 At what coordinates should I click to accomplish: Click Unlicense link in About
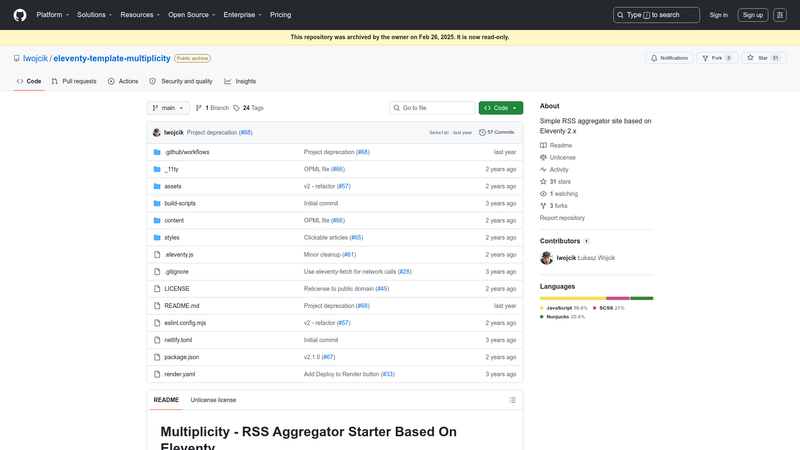[x=558, y=158]
